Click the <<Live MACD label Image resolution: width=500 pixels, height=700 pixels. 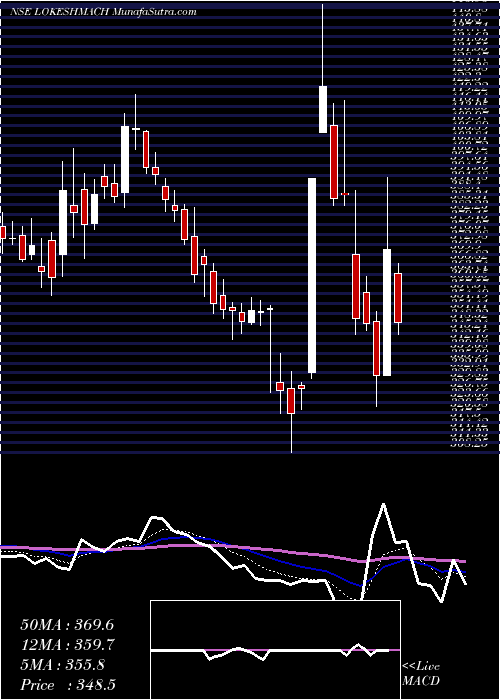421,674
